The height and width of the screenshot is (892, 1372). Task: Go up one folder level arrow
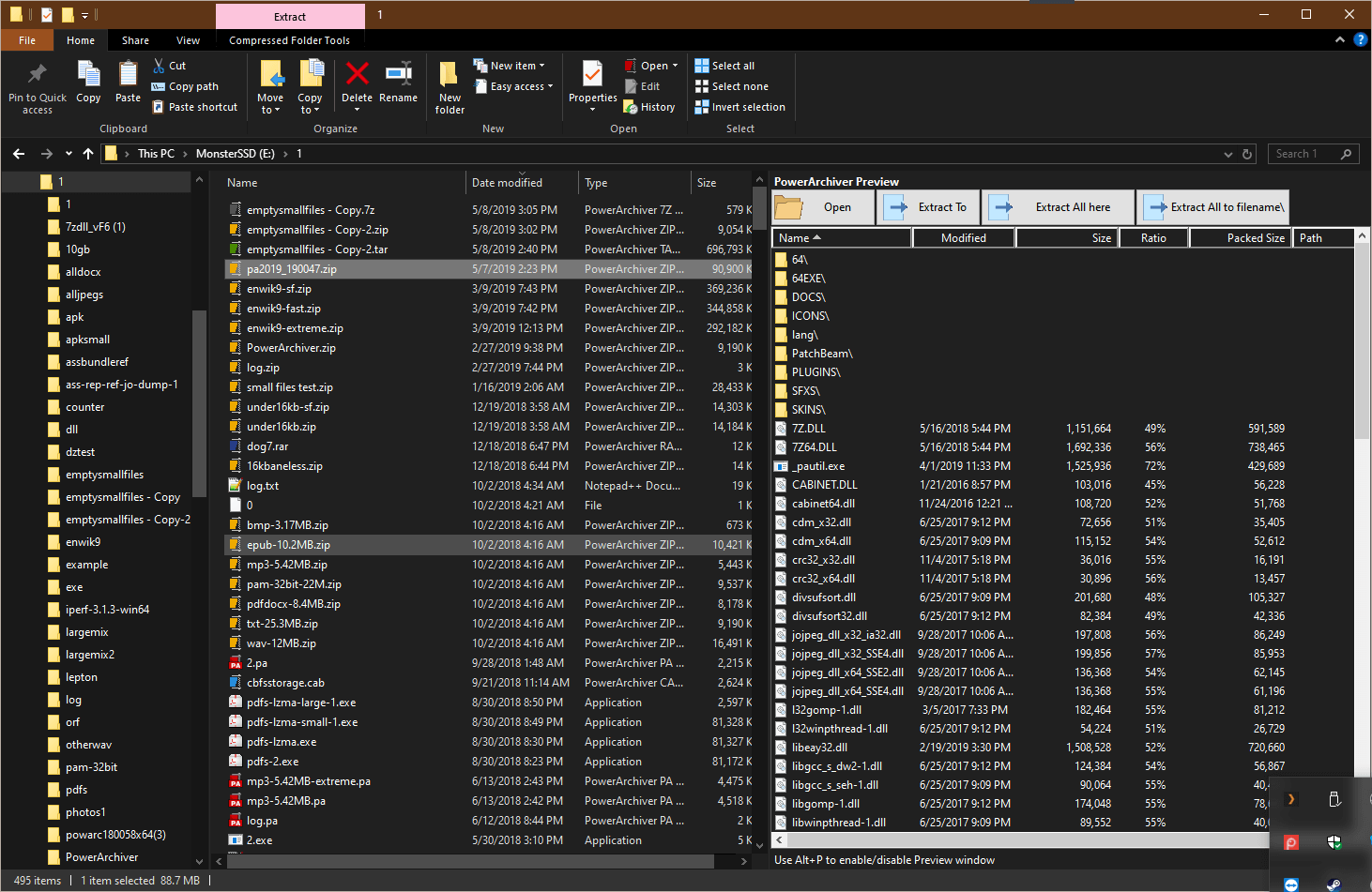88,154
